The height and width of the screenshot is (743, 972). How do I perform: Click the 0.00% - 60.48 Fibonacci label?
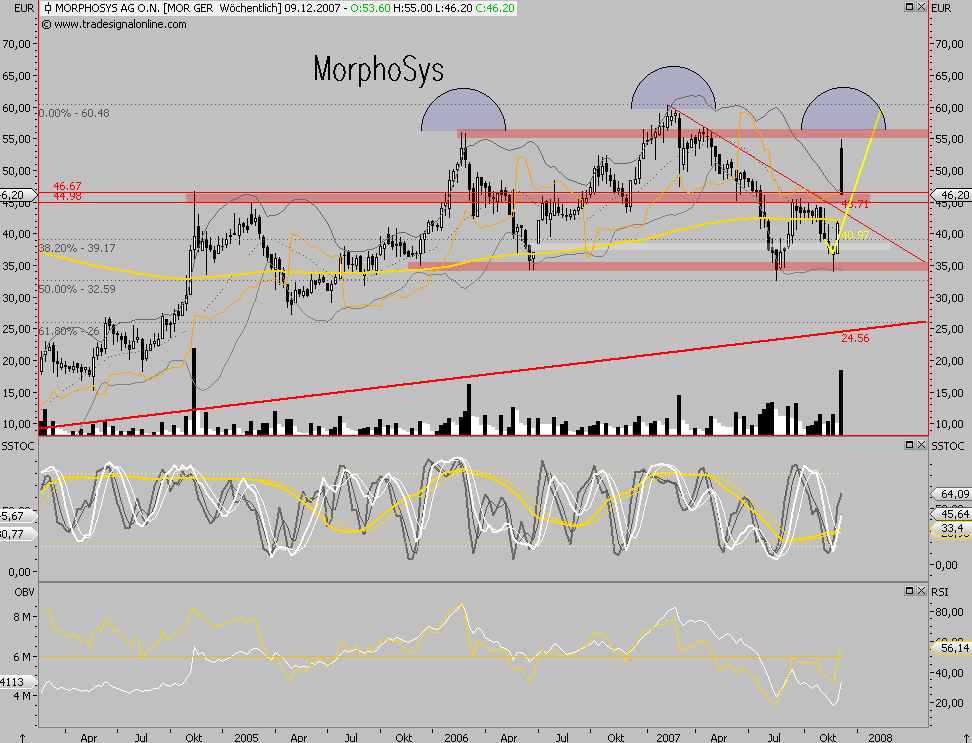point(74,113)
